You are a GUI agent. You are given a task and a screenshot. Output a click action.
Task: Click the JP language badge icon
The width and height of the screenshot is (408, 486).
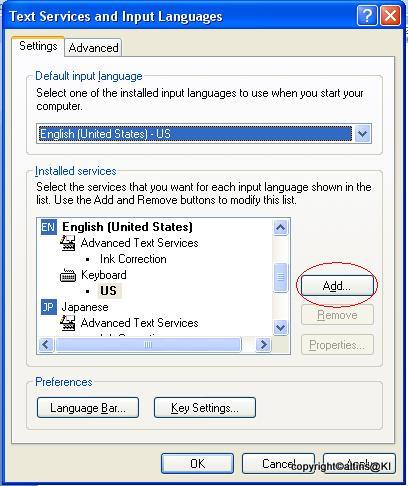pyautogui.click(x=48, y=307)
